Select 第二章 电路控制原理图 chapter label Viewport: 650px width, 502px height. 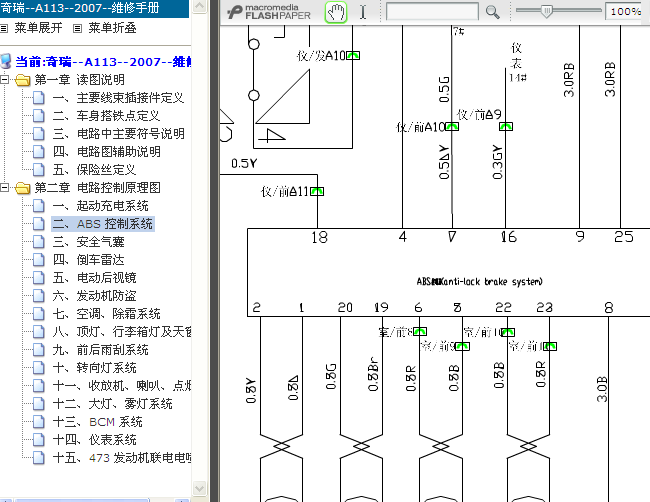click(97, 188)
